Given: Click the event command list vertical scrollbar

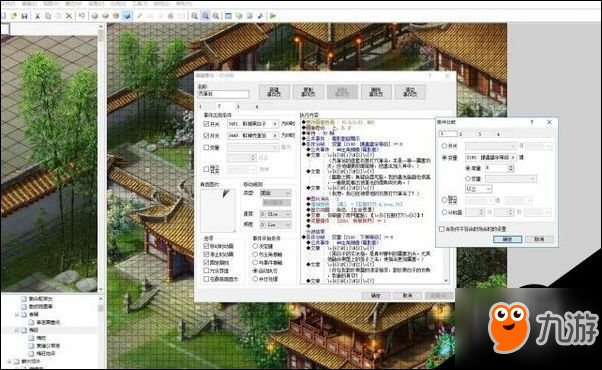Looking at the screenshot, I should (446, 202).
